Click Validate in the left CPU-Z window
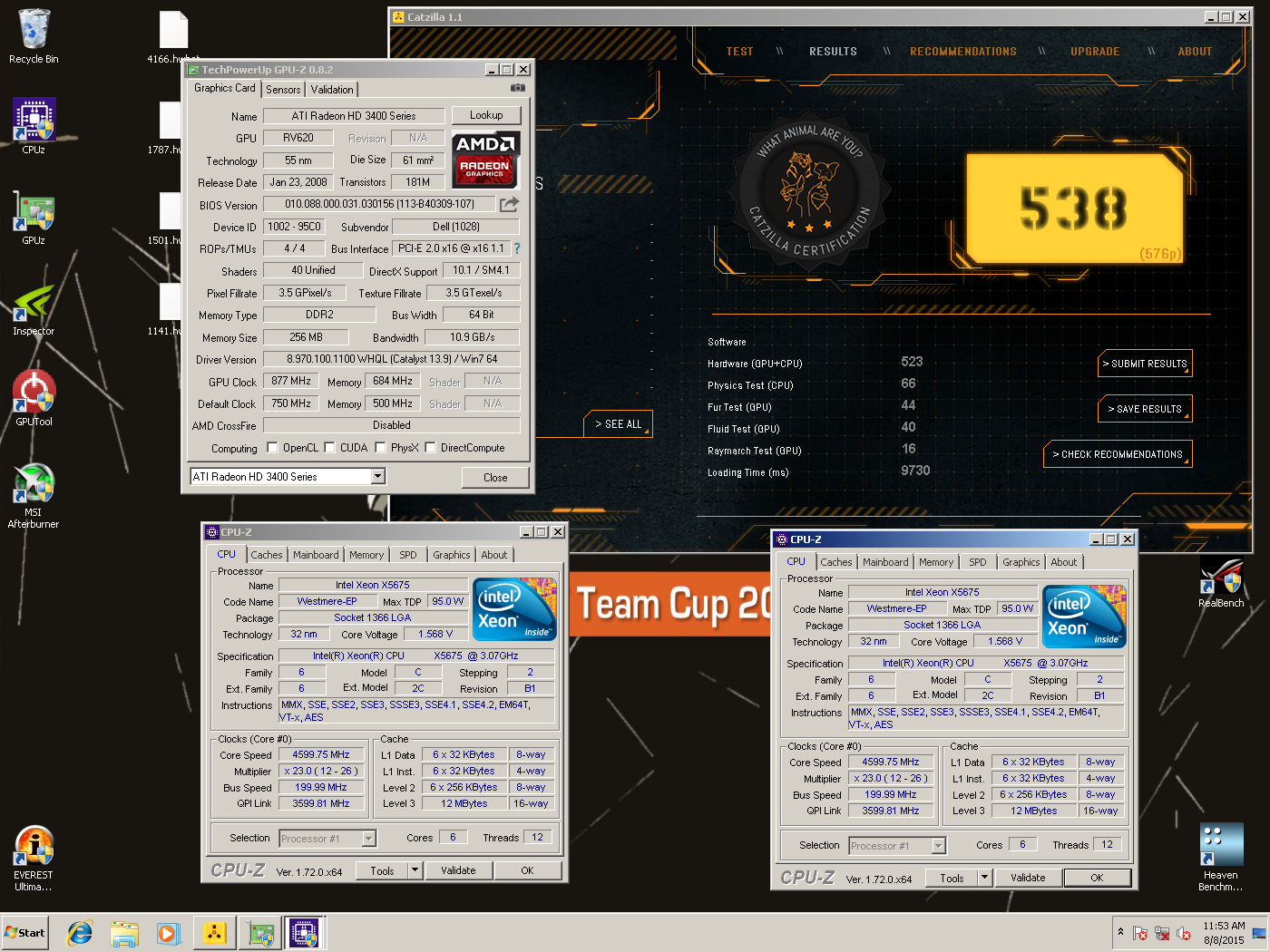Image resolution: width=1270 pixels, height=952 pixels. click(x=458, y=870)
